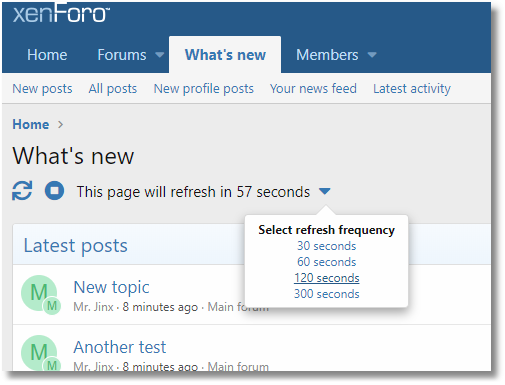Choose 300 seconds refresh frequency
The height and width of the screenshot is (385, 505).
[326, 294]
